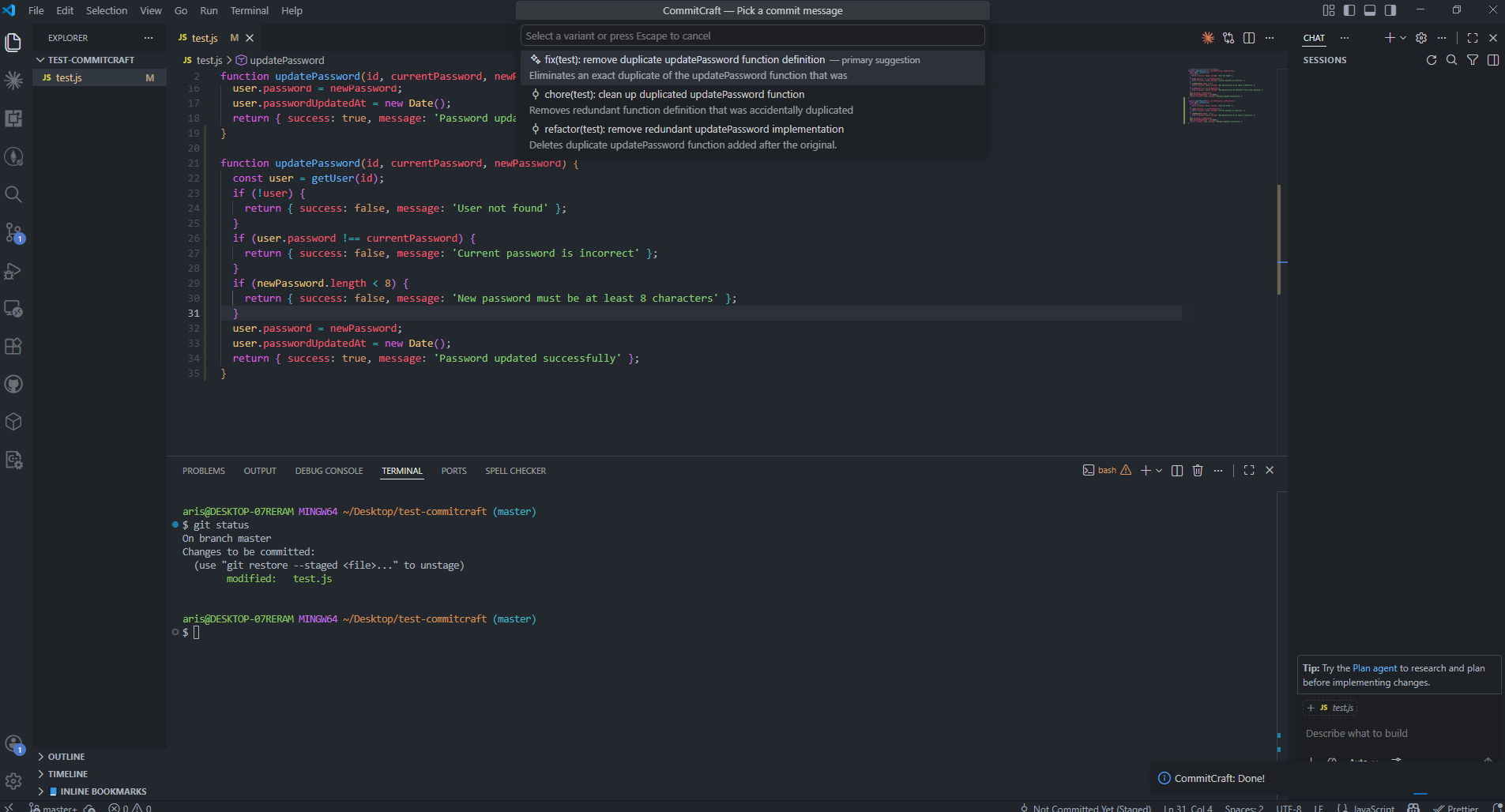Screen dimensions: 1505x812
Task: Select refactor(test) commit message variant
Action: click(x=753, y=137)
